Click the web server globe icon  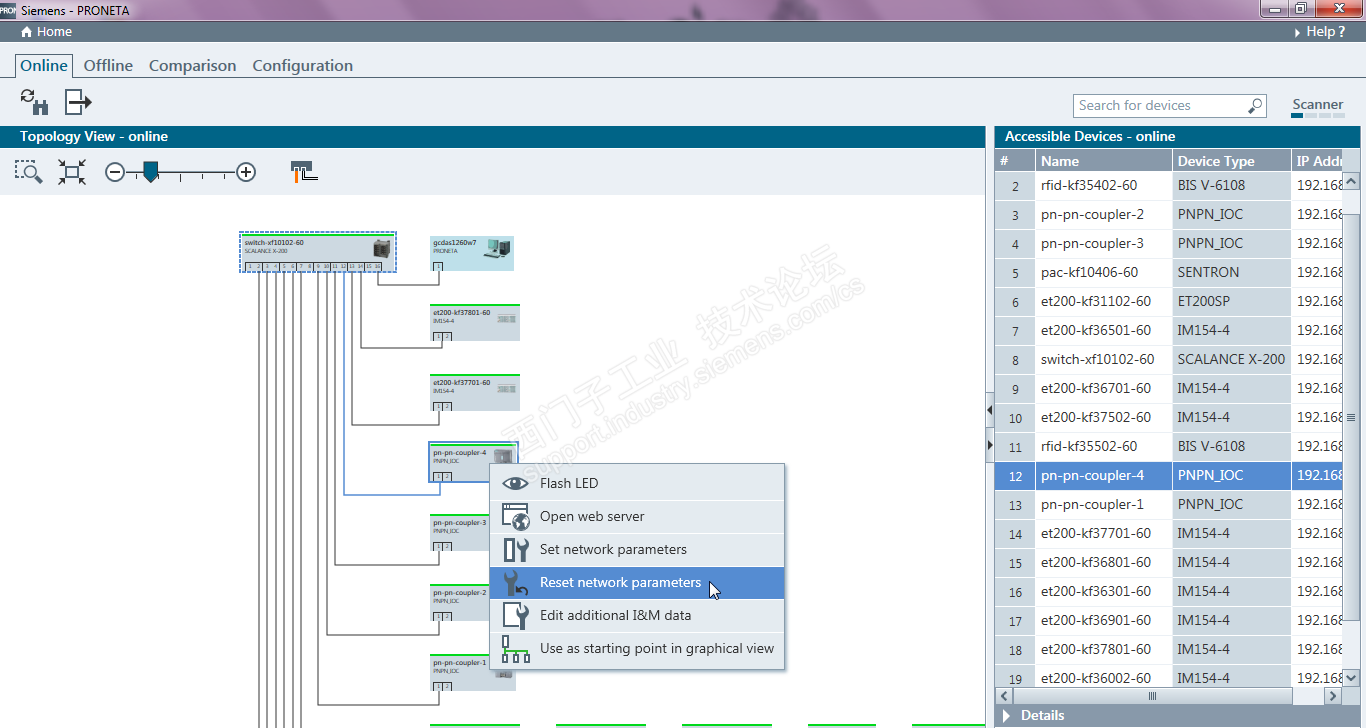(515, 516)
